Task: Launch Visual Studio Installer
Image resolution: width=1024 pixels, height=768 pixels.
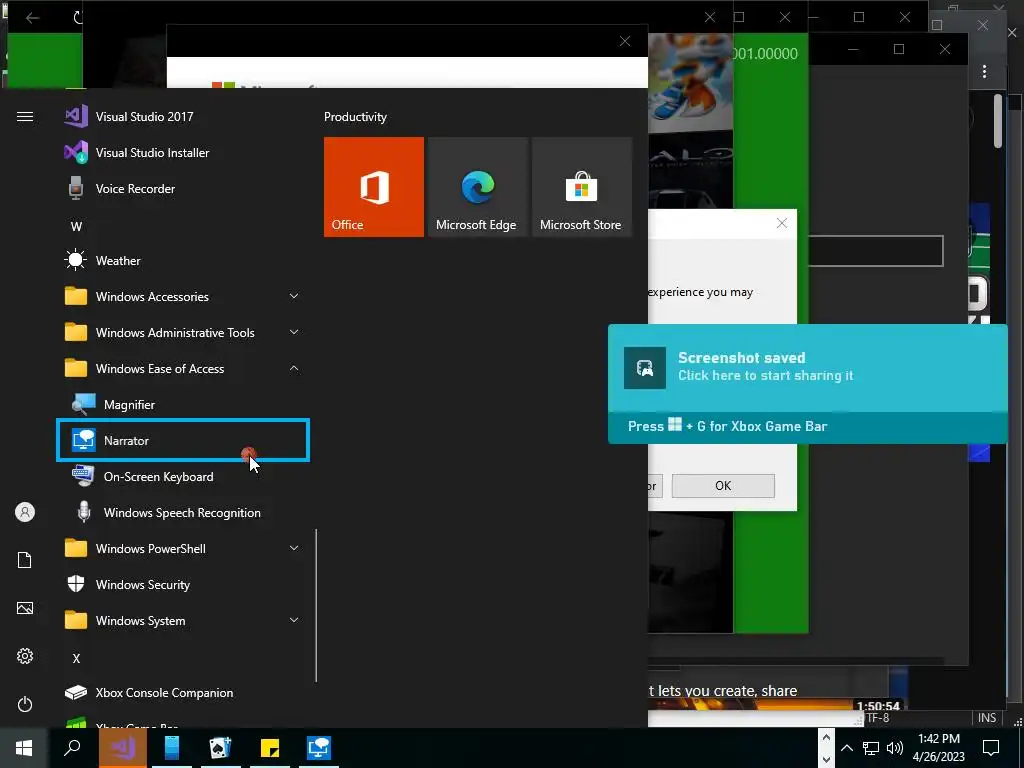Action: 183,153
